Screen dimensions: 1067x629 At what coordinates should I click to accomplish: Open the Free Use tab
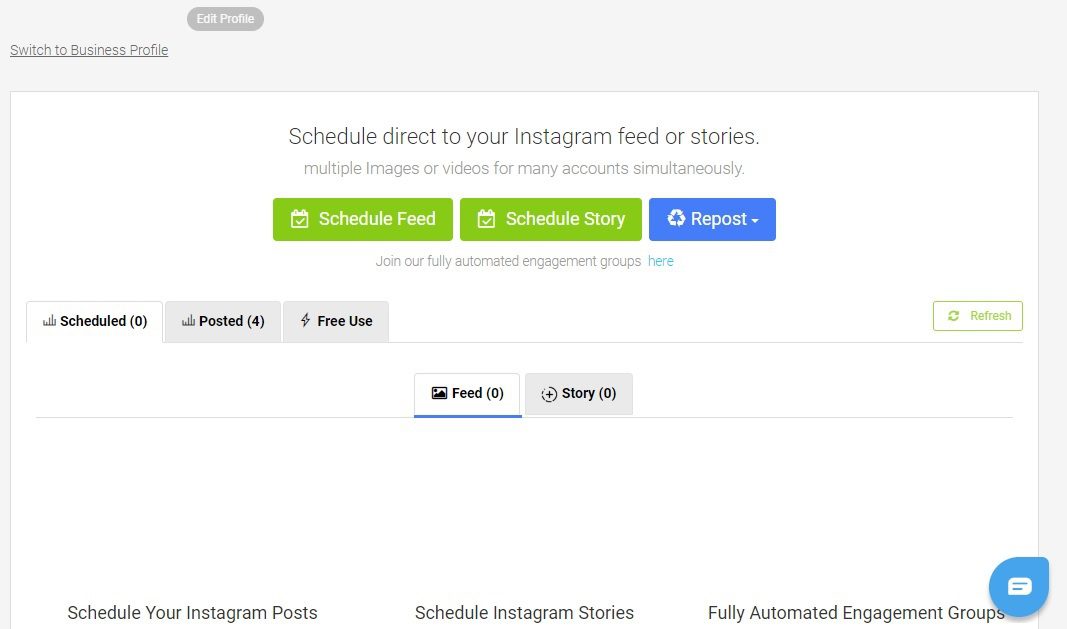336,320
